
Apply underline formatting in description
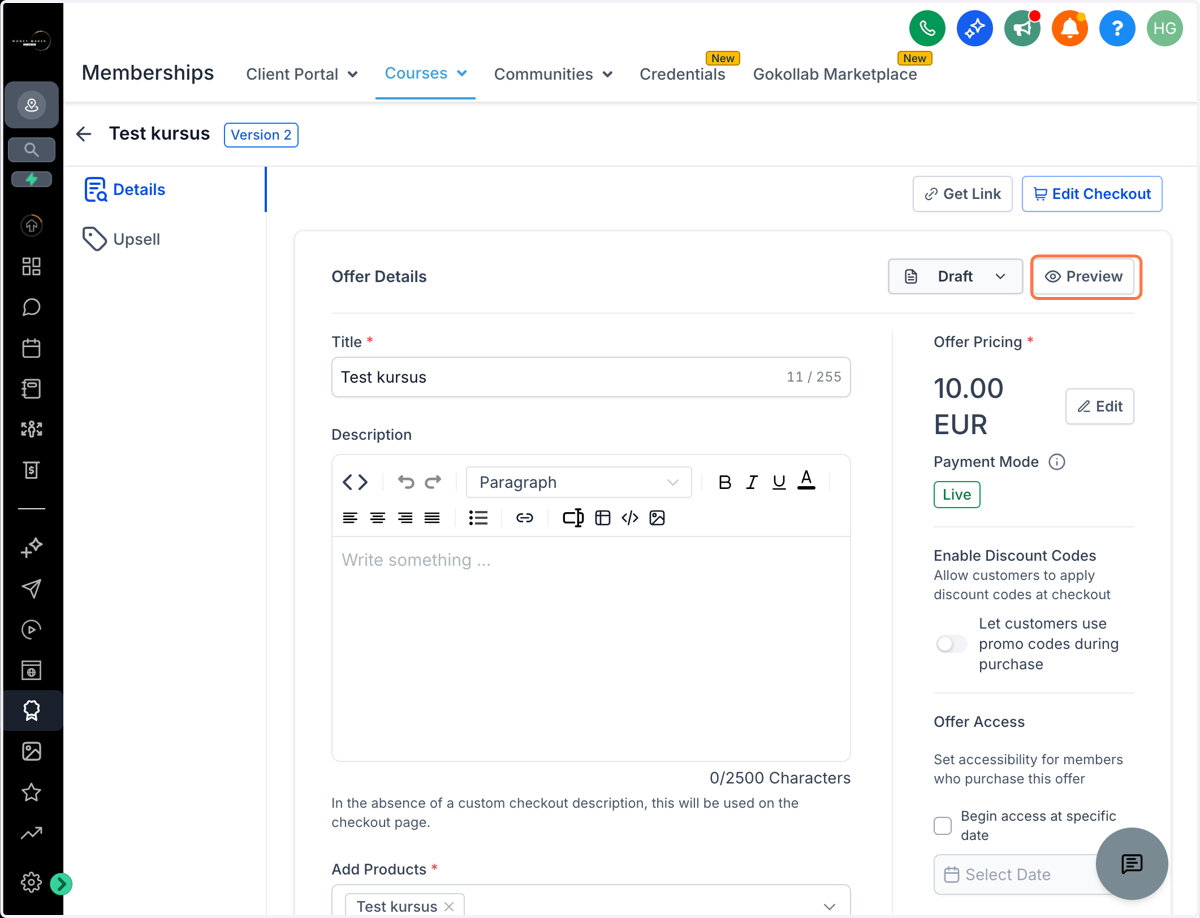pyautogui.click(x=779, y=482)
